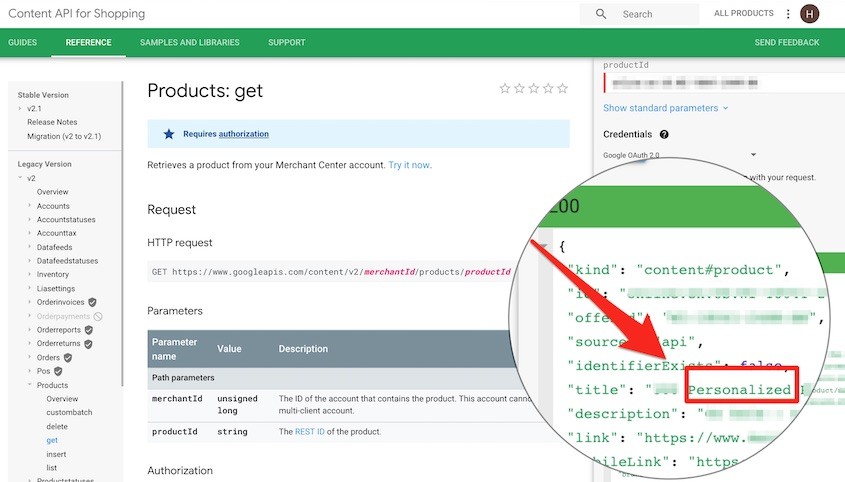Collapse the Products tree item
Image resolution: width=845 pixels, height=482 pixels.
[x=29, y=384]
